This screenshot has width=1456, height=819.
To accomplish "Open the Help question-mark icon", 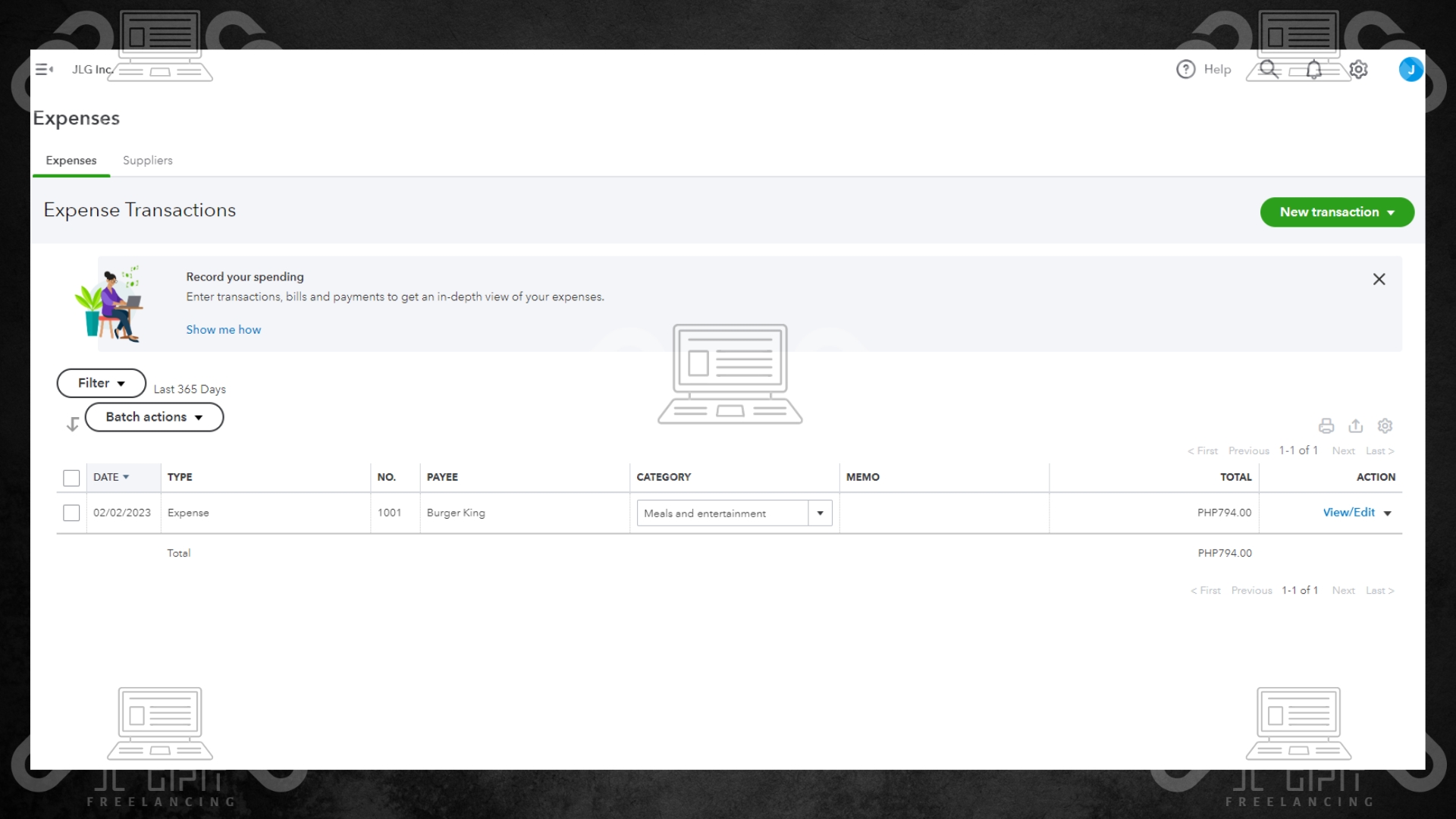I will [x=1185, y=69].
